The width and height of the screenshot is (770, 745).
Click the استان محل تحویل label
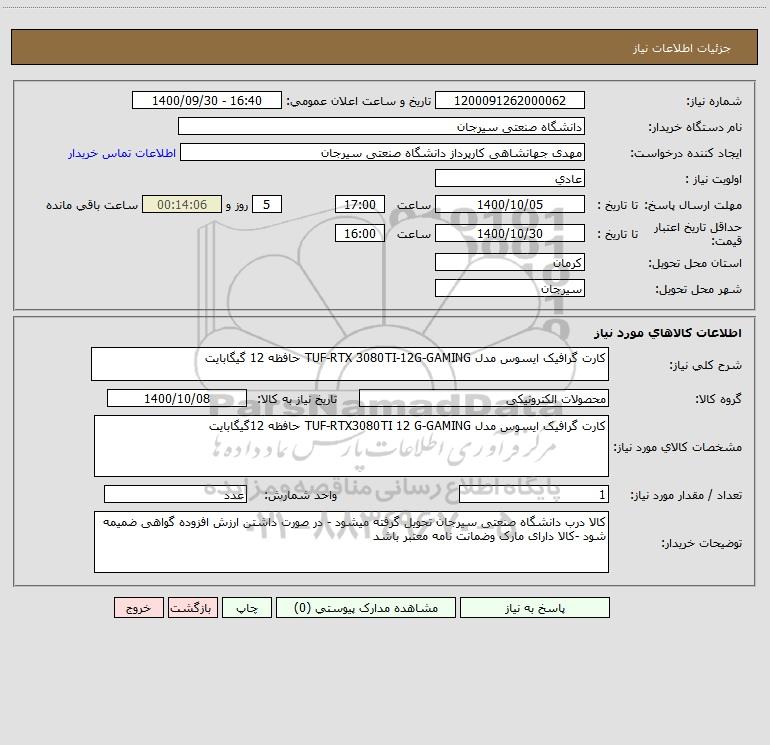point(695,264)
